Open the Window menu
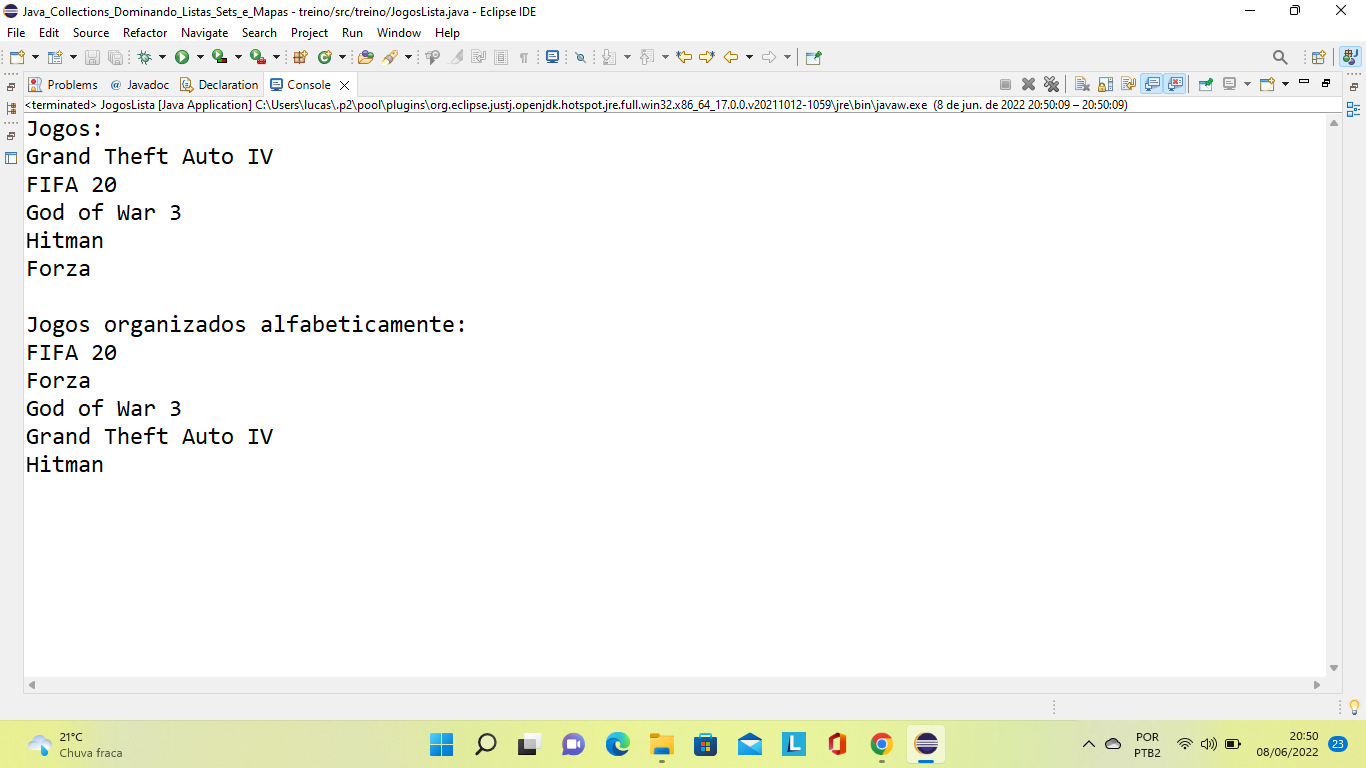Image resolution: width=1366 pixels, height=768 pixels. [x=399, y=33]
